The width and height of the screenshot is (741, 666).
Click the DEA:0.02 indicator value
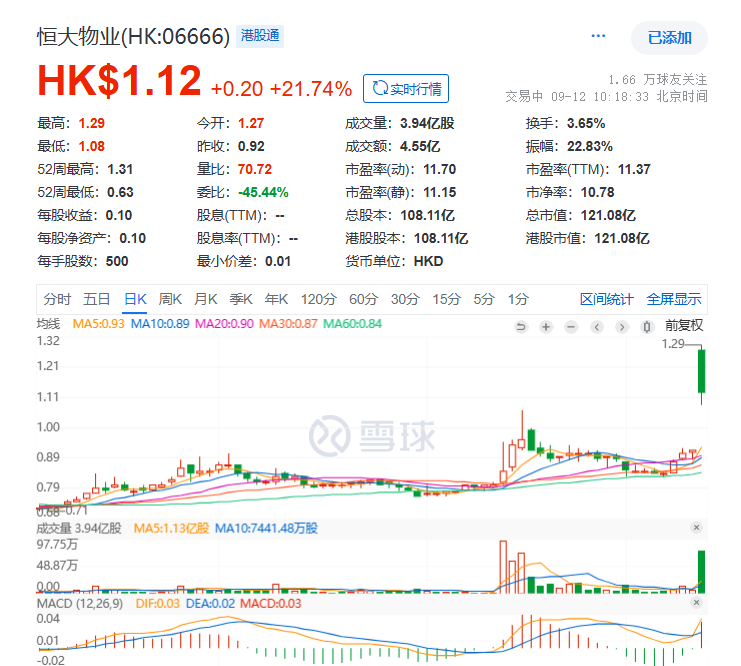210,604
